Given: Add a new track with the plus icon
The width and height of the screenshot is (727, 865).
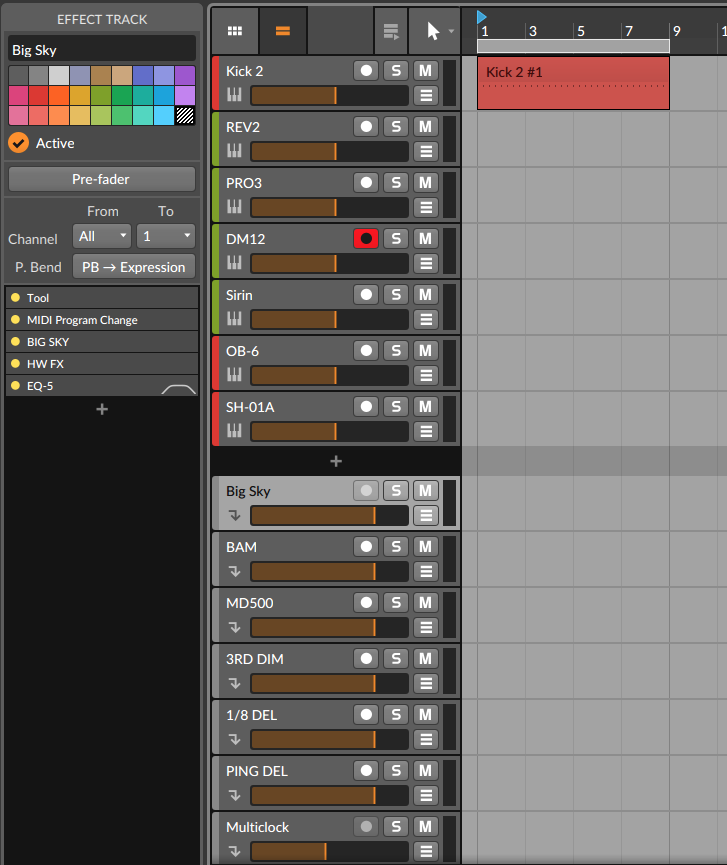Looking at the screenshot, I should 336,461.
